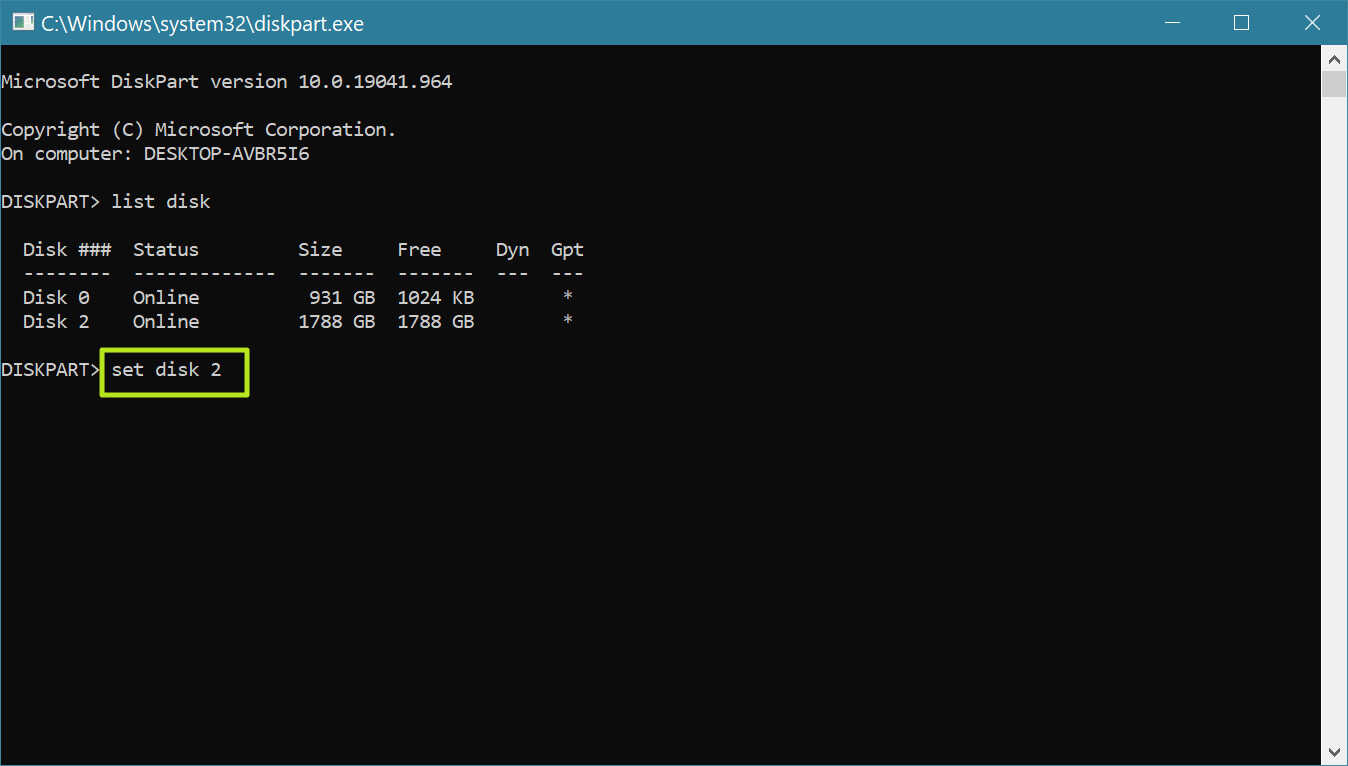
Task: Click the '1024 KB' free value
Action: pos(436,298)
